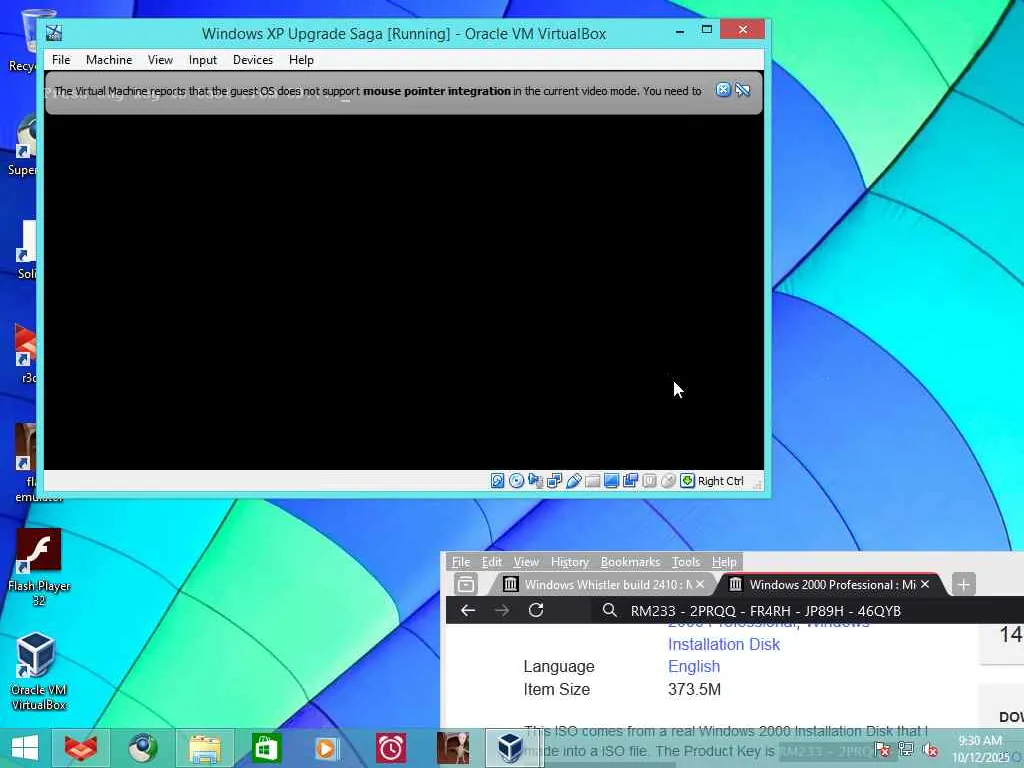The image size is (1024, 768).
Task: Click the network adapters indicator in VirtualBox
Action: pyautogui.click(x=554, y=481)
